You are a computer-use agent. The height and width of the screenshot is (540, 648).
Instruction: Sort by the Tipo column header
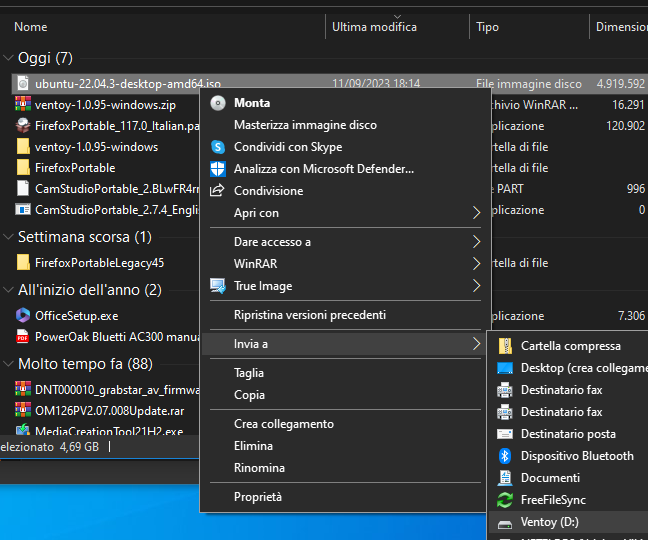tap(529, 27)
